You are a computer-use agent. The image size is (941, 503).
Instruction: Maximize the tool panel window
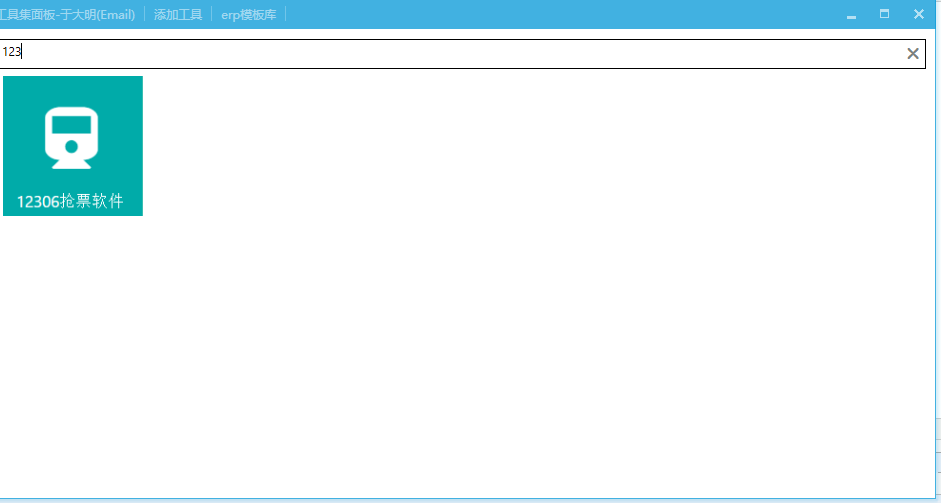pyautogui.click(x=885, y=14)
